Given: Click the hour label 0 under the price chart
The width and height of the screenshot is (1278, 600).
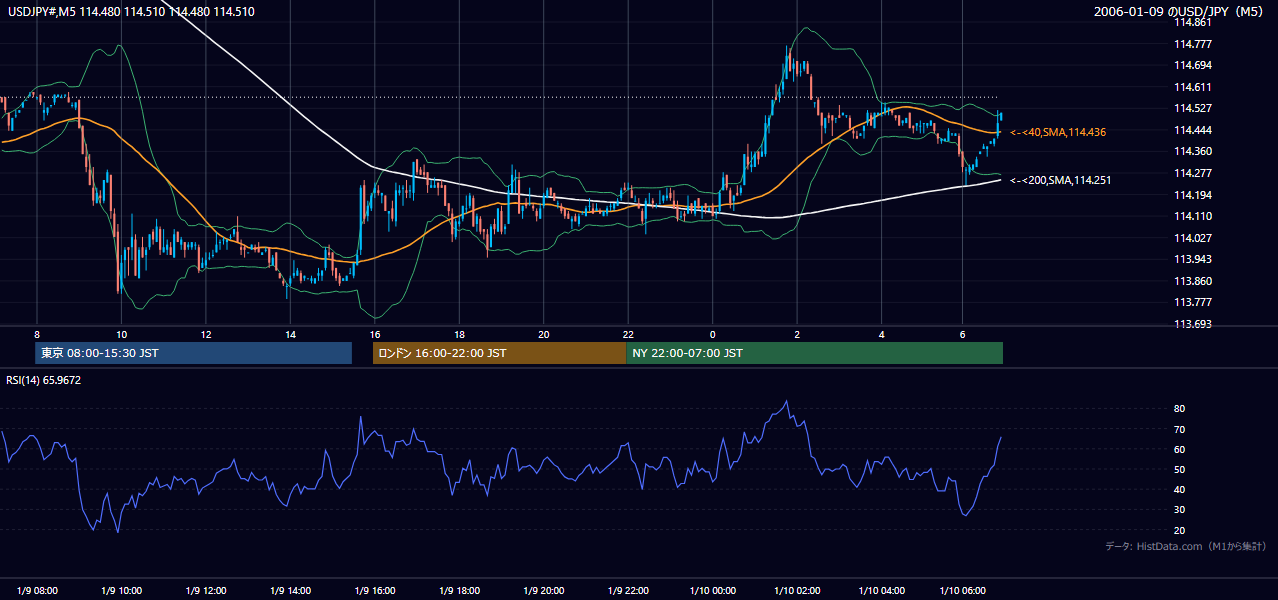Looking at the screenshot, I should [x=713, y=334].
